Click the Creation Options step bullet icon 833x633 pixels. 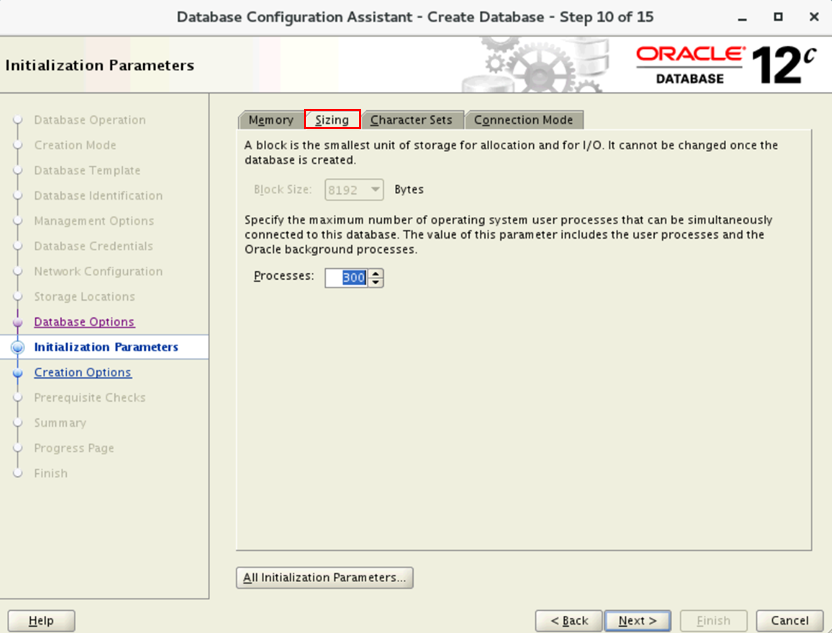pos(18,373)
